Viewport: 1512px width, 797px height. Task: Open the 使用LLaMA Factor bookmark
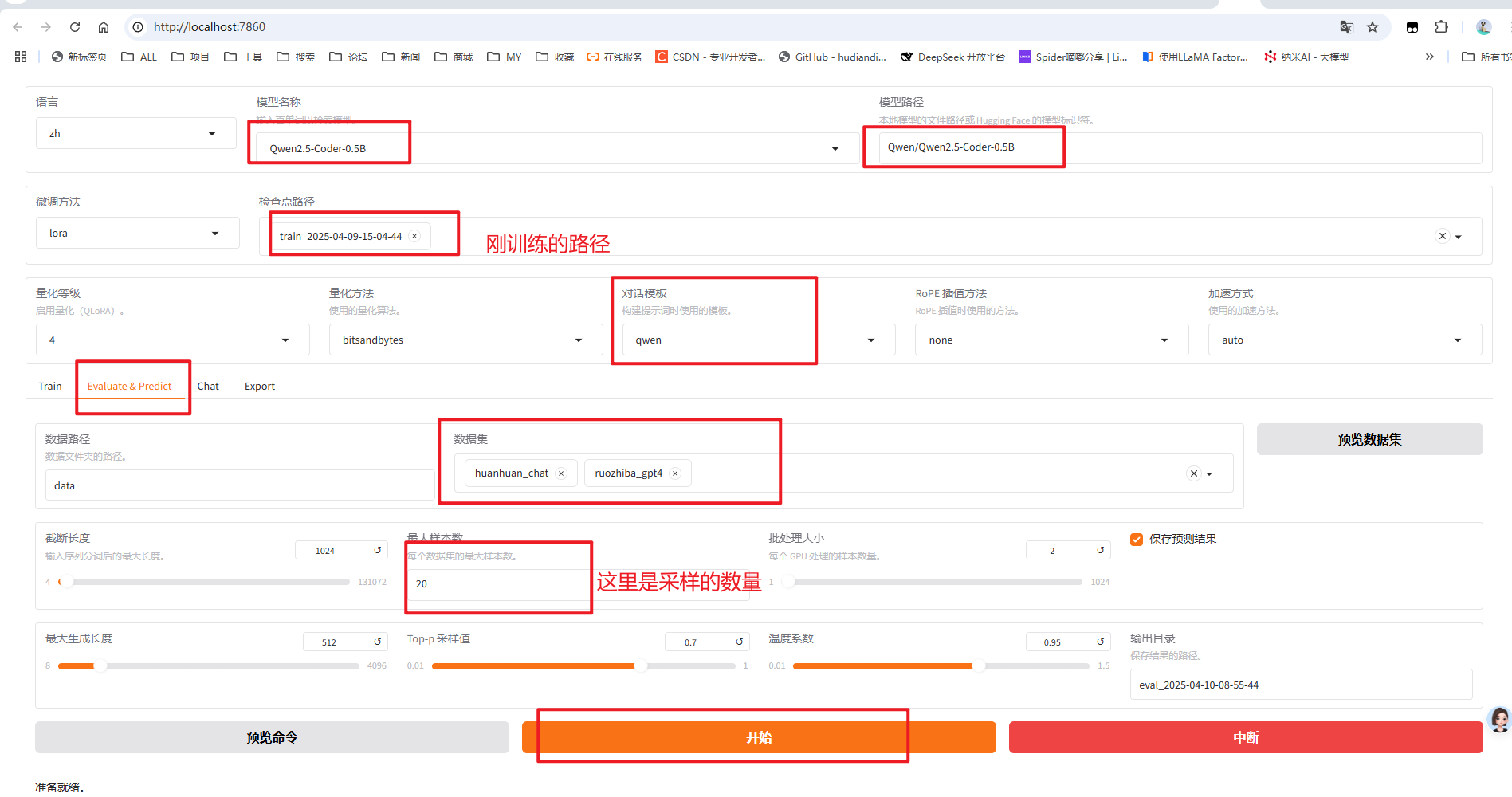pyautogui.click(x=1196, y=57)
